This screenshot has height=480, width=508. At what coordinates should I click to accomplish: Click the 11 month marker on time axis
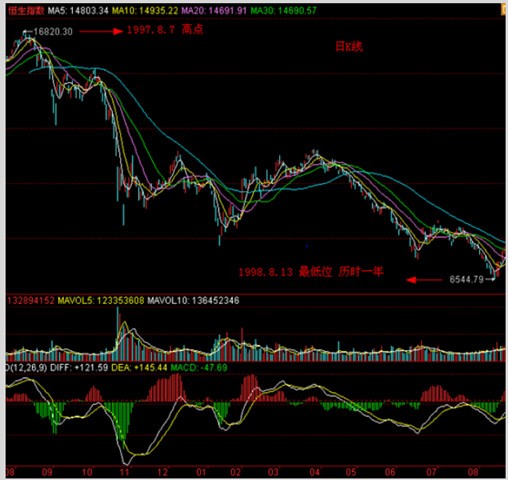click(x=124, y=472)
